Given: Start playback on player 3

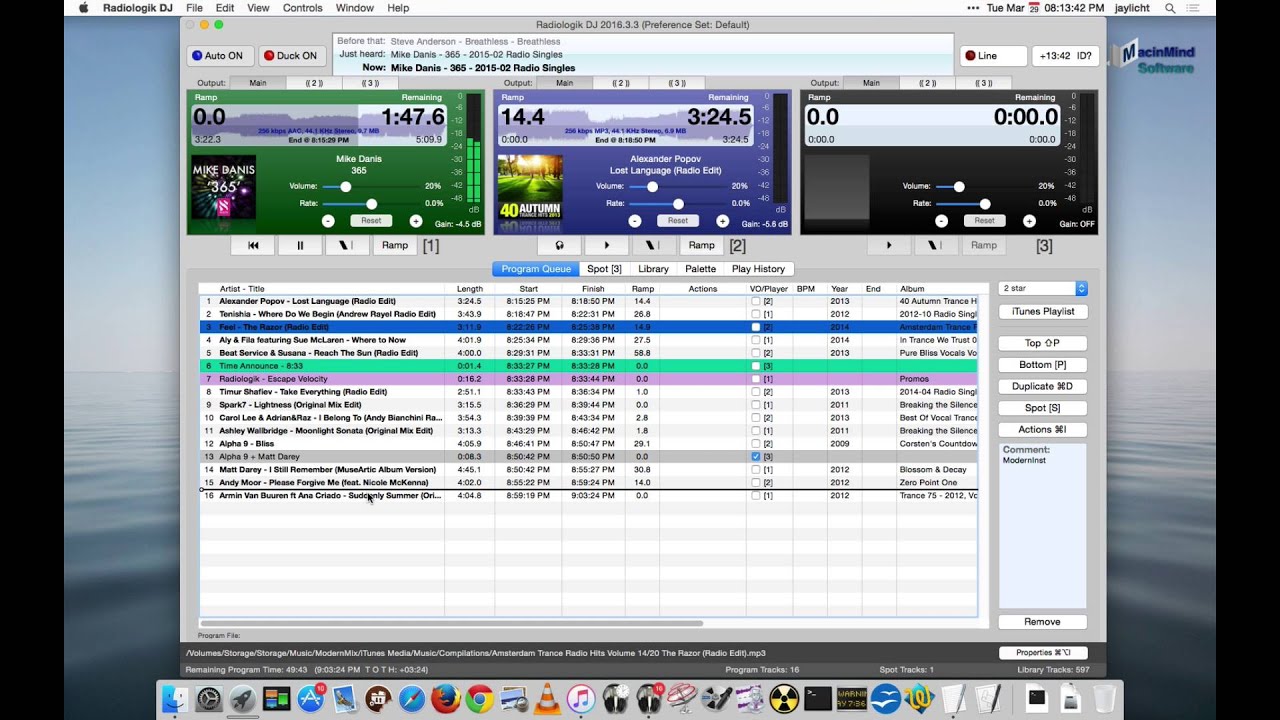Looking at the screenshot, I should tap(889, 245).
